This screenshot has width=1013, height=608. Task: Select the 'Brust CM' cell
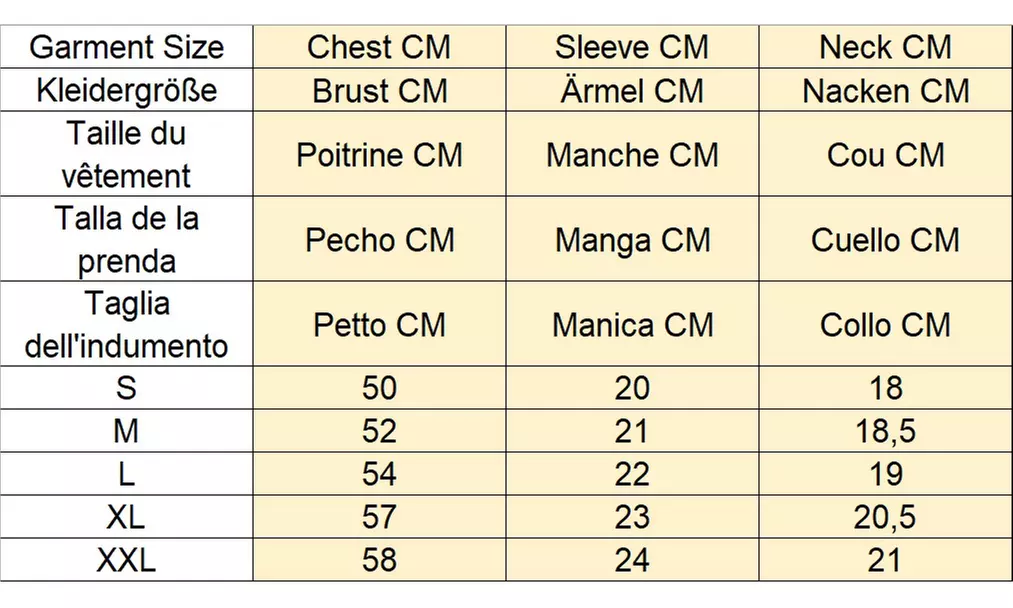(379, 91)
